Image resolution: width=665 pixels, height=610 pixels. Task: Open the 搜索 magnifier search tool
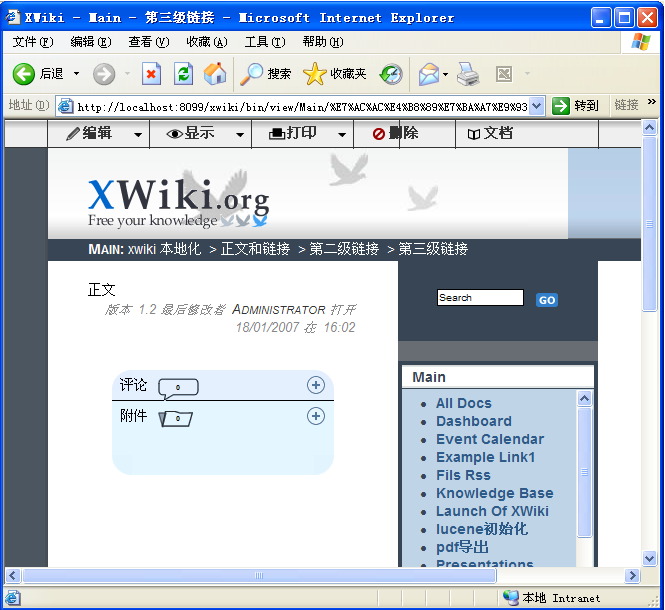click(x=251, y=74)
